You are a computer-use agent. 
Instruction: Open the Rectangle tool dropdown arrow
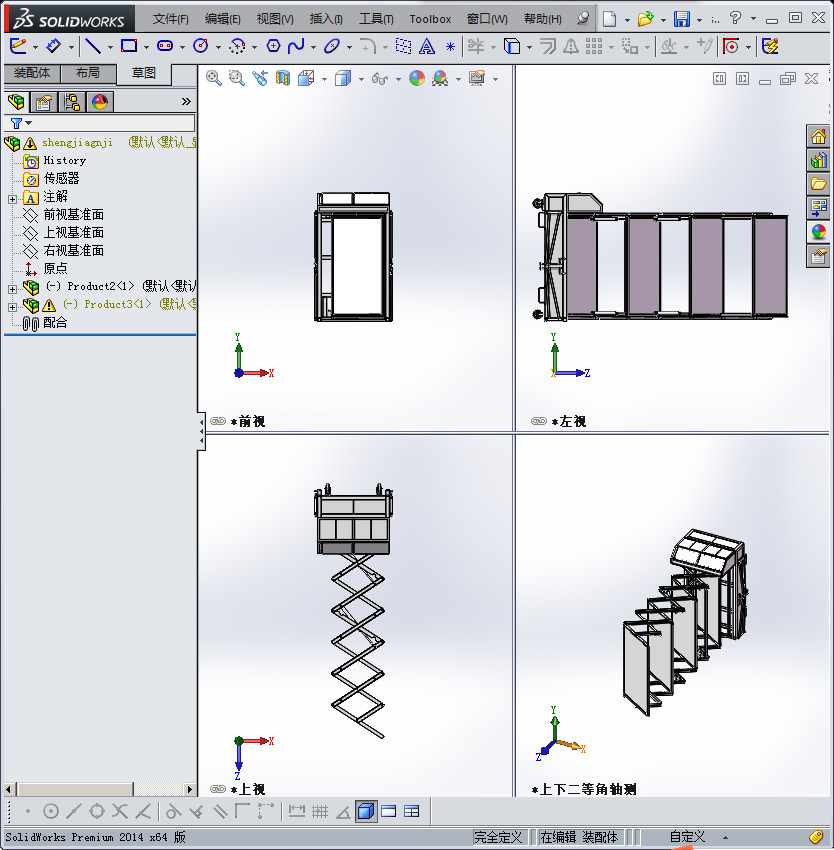(x=146, y=47)
